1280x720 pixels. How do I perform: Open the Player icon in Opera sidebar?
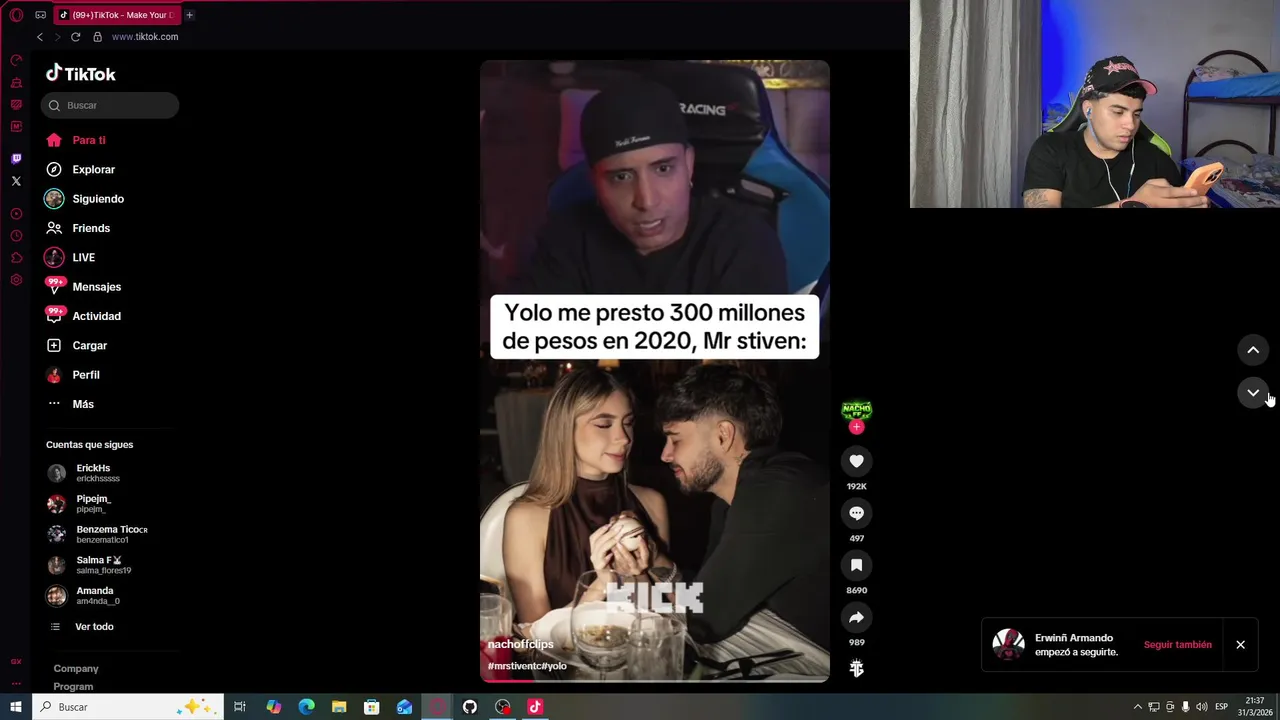pyautogui.click(x=16, y=214)
